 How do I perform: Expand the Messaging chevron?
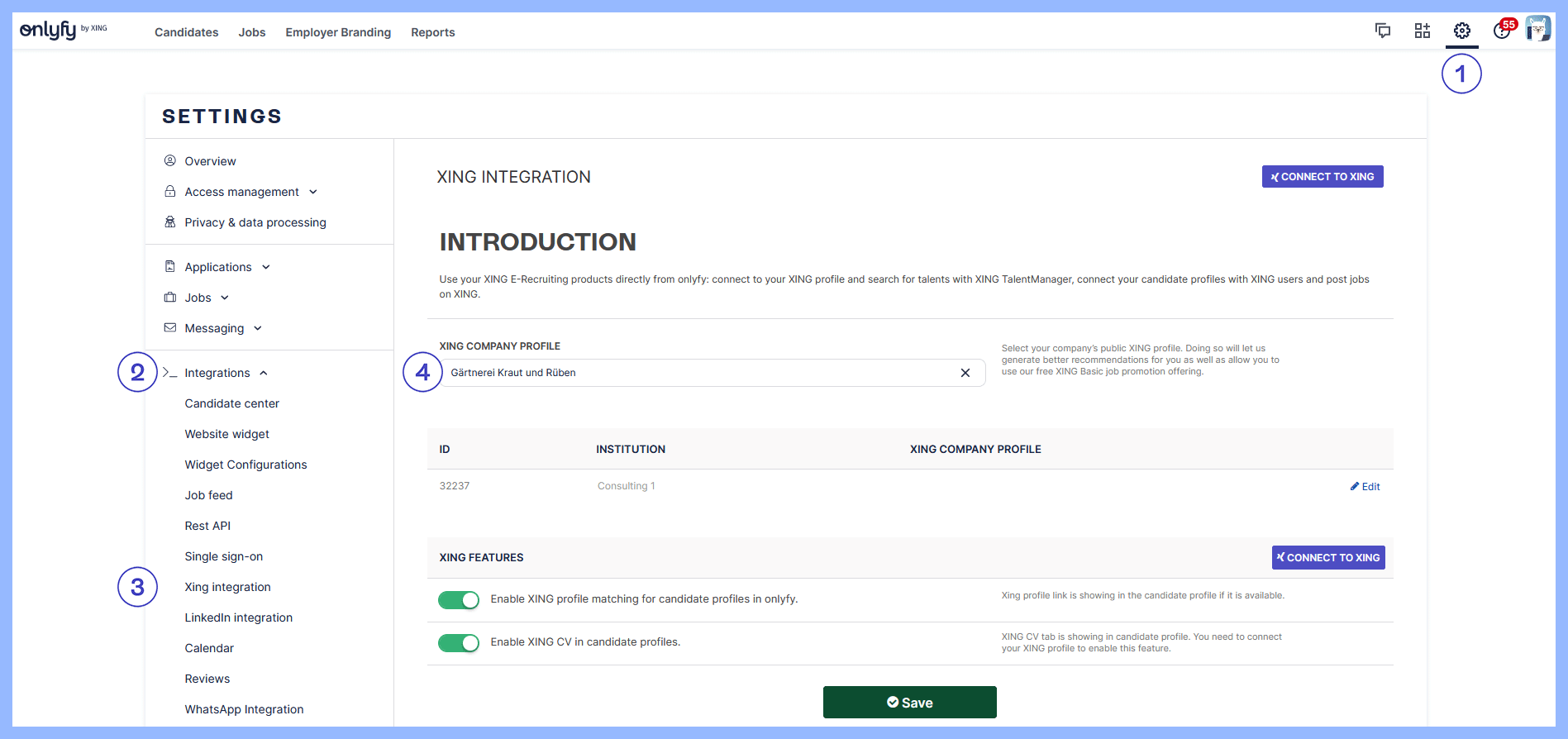258,328
